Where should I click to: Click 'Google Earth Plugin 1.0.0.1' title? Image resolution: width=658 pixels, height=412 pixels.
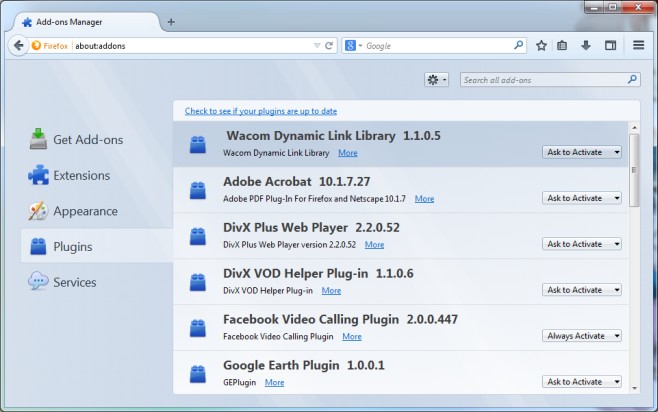[x=304, y=365]
